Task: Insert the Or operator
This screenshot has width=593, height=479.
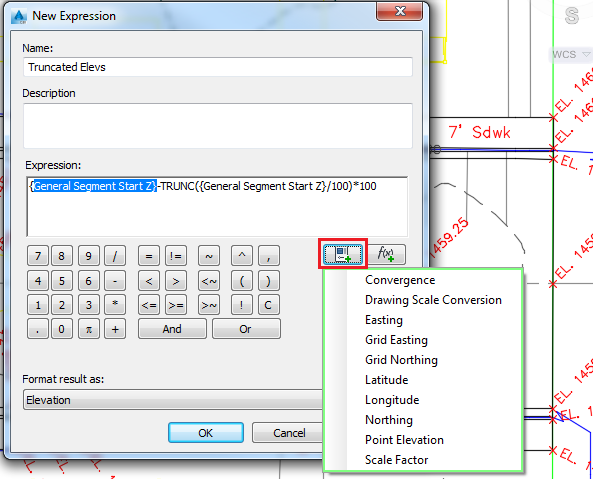Action: click(x=246, y=329)
